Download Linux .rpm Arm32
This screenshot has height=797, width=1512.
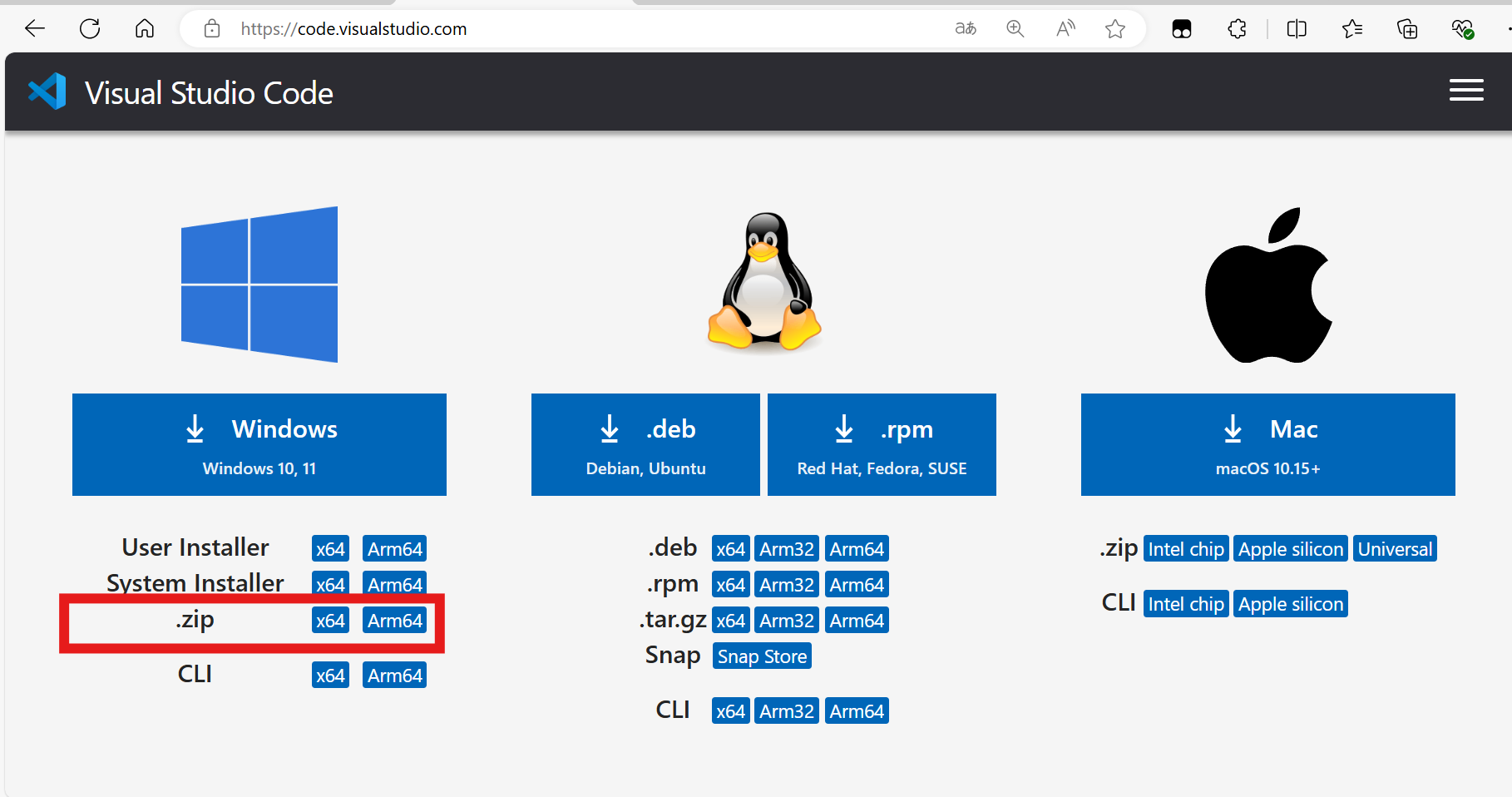[787, 585]
